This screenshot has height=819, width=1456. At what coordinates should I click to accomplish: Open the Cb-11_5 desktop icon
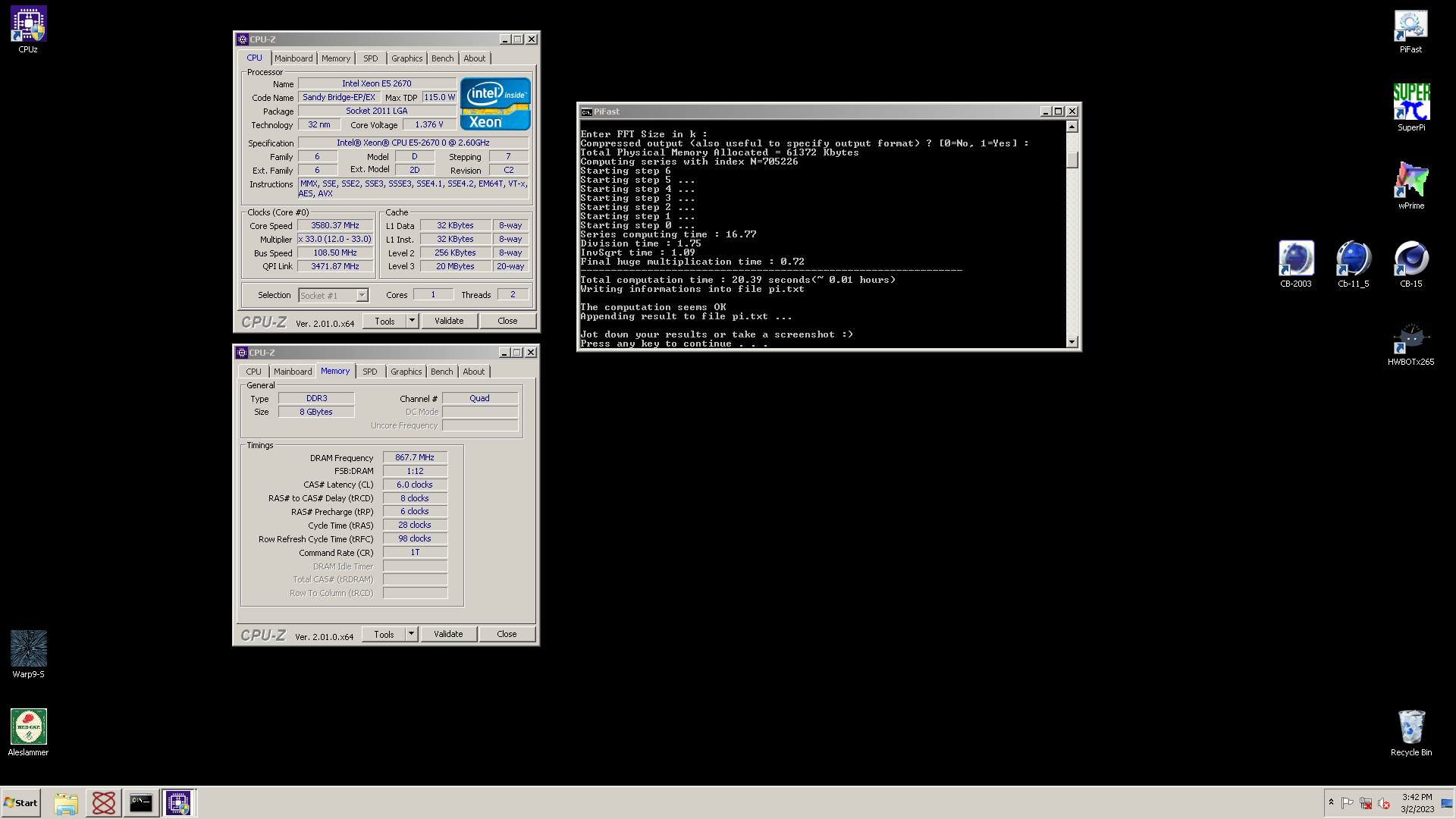pos(1353,264)
